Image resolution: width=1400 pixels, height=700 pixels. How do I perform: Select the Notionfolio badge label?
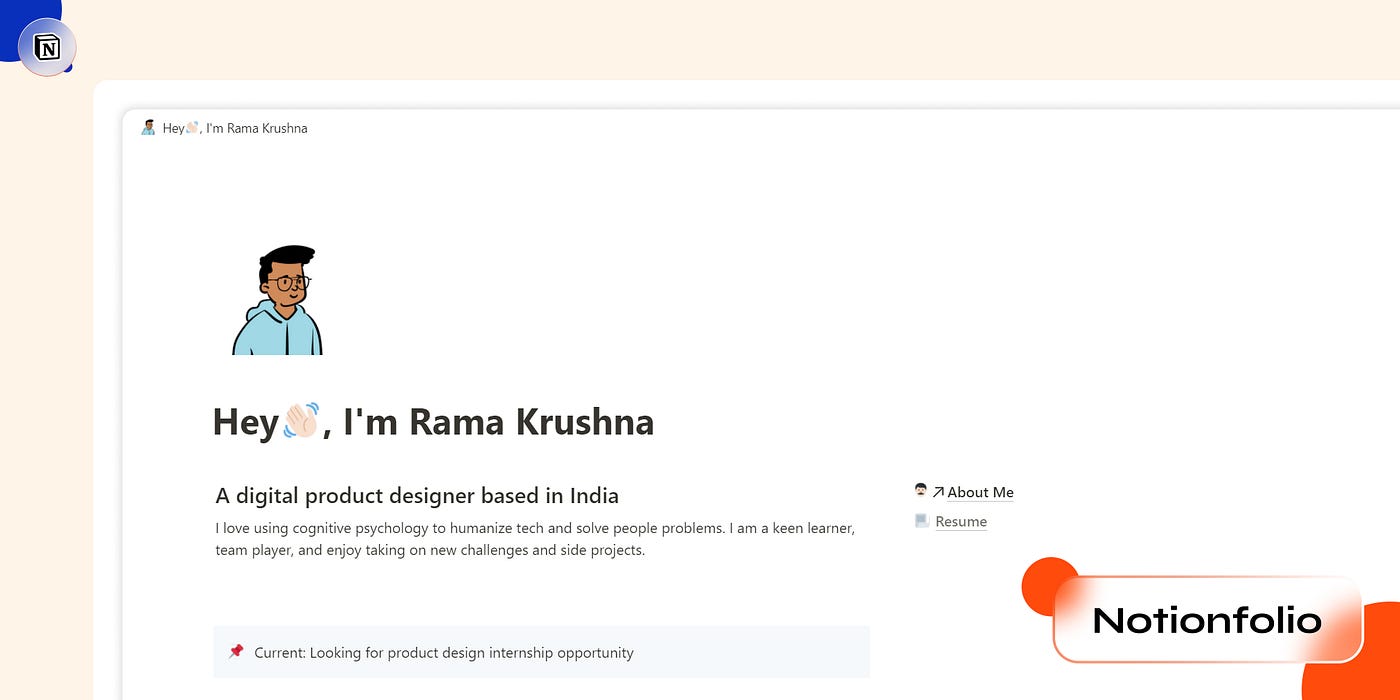coord(1206,621)
